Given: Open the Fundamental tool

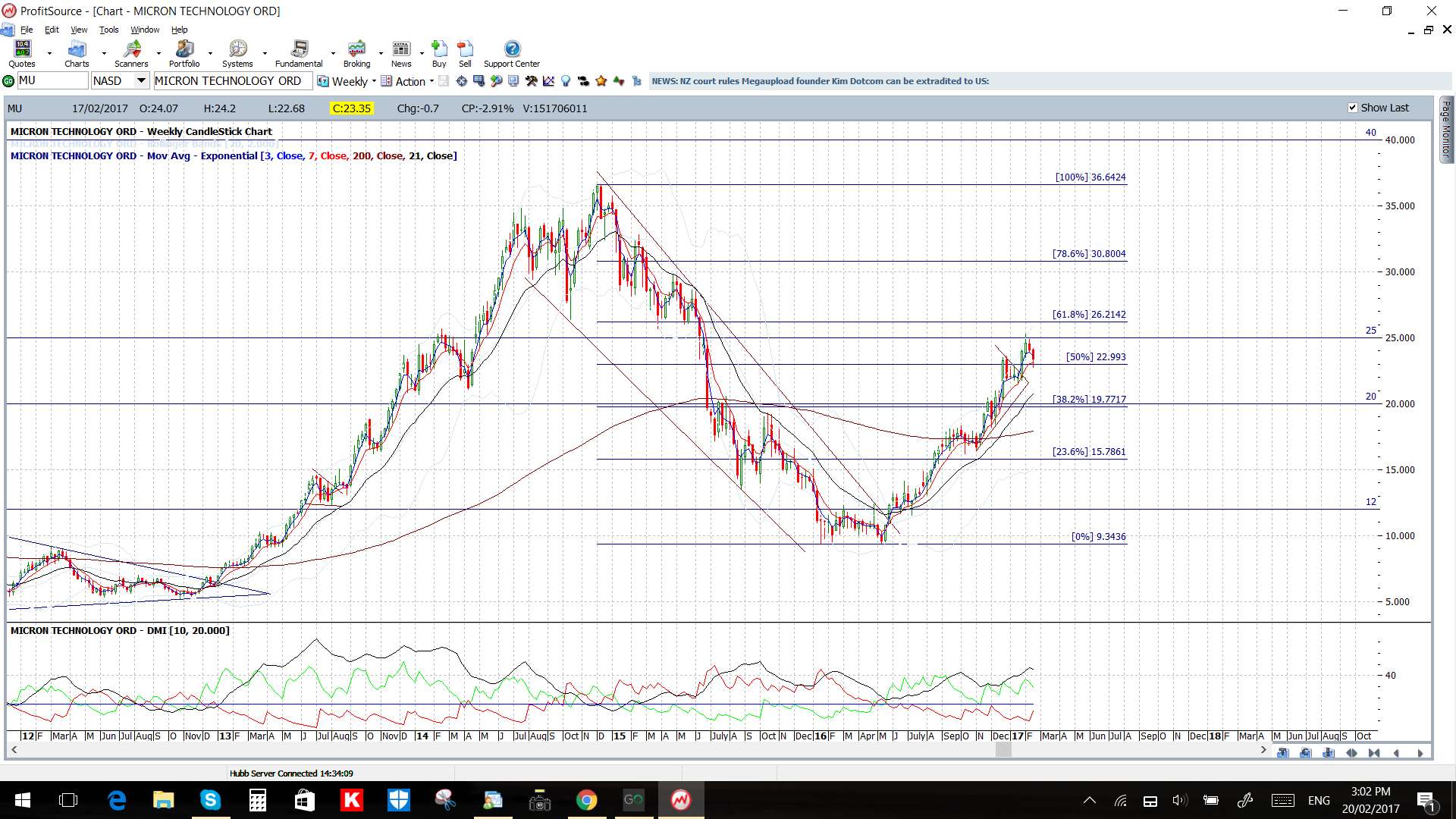Looking at the screenshot, I should [x=299, y=54].
